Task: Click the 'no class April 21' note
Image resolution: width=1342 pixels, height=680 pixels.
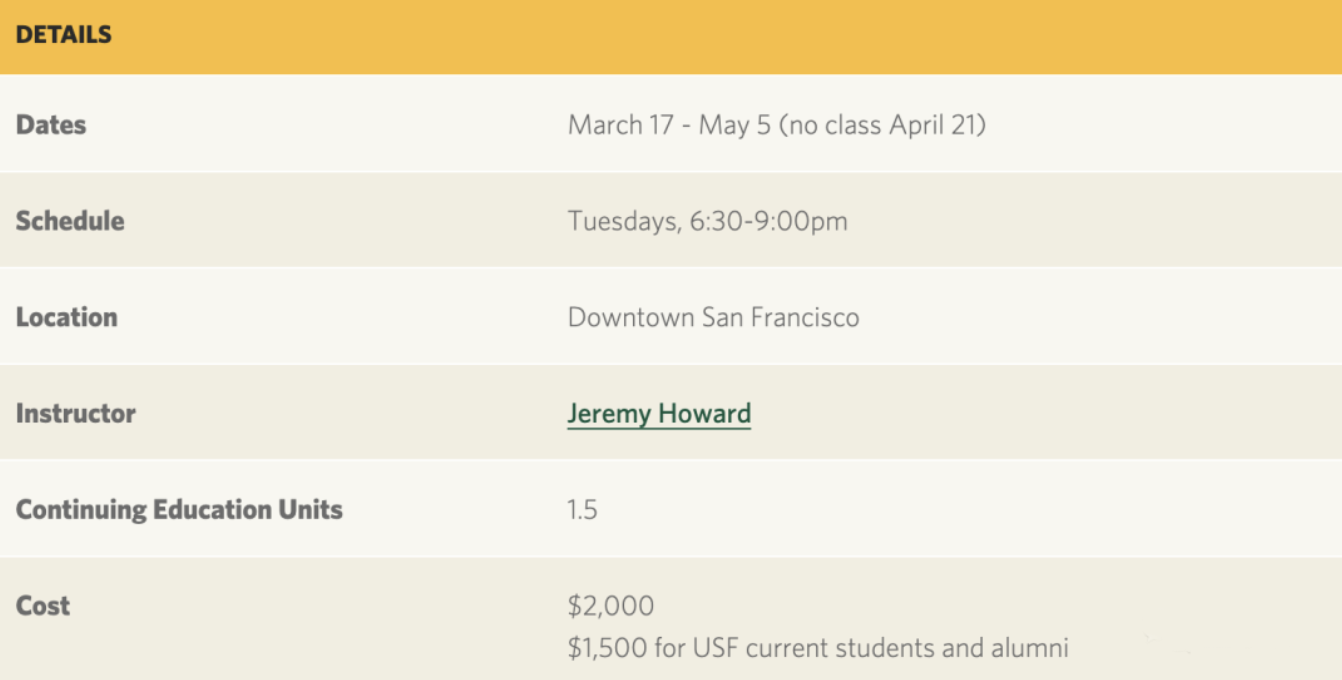Action: (882, 125)
